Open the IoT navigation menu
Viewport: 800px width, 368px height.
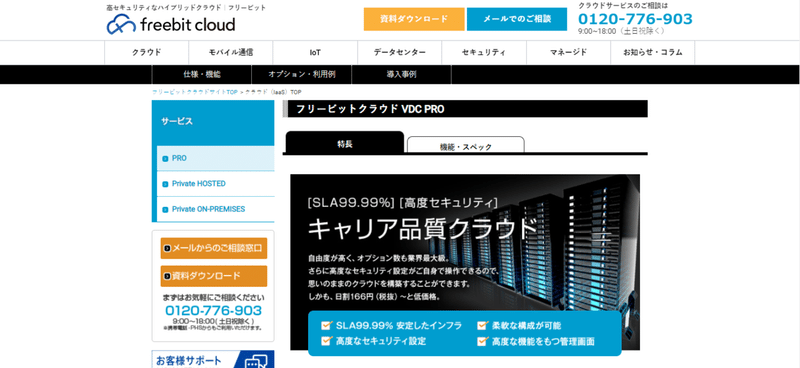[x=315, y=52]
